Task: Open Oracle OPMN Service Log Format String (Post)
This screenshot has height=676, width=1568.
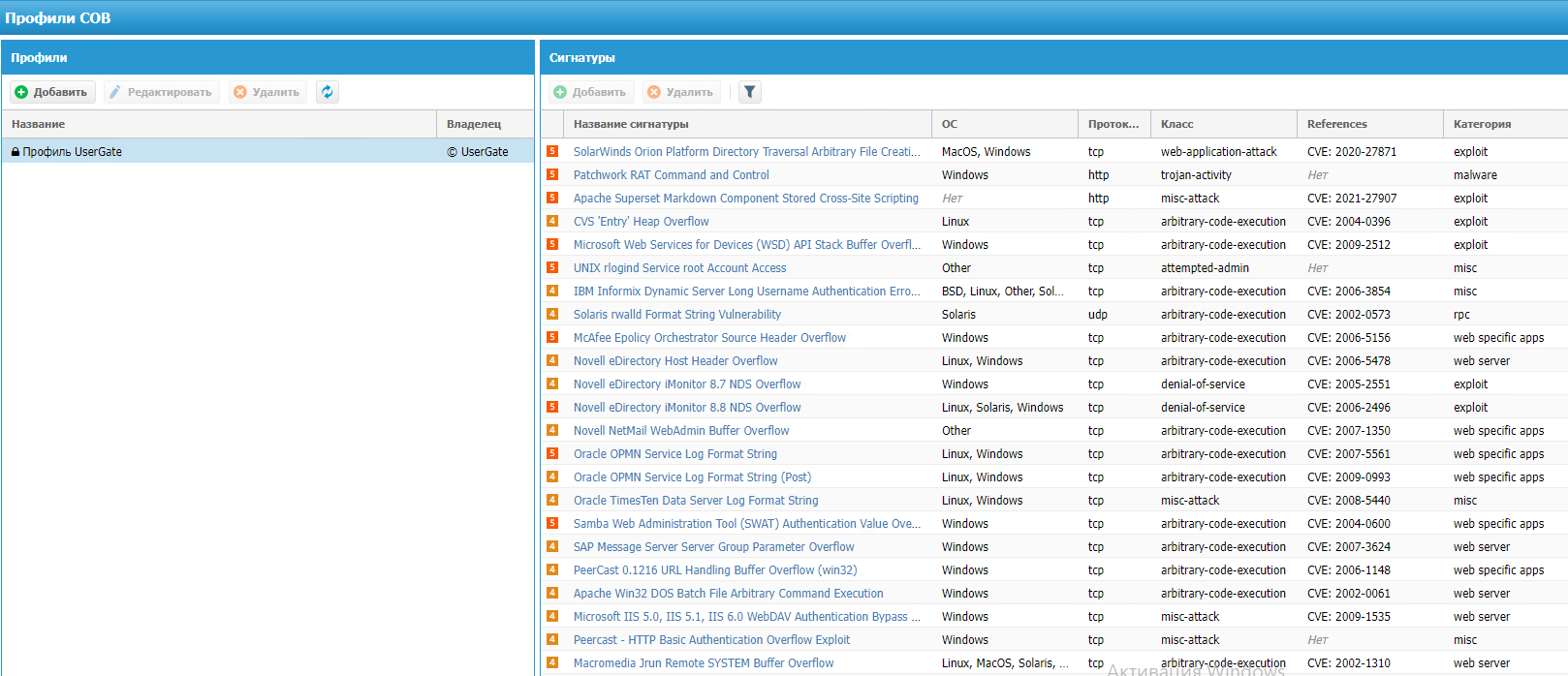Action: tap(692, 476)
